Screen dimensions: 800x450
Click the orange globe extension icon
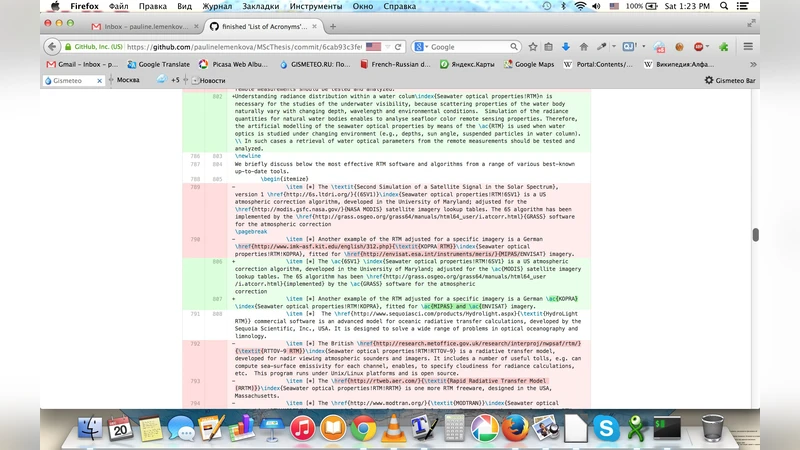pyautogui.click(x=679, y=46)
